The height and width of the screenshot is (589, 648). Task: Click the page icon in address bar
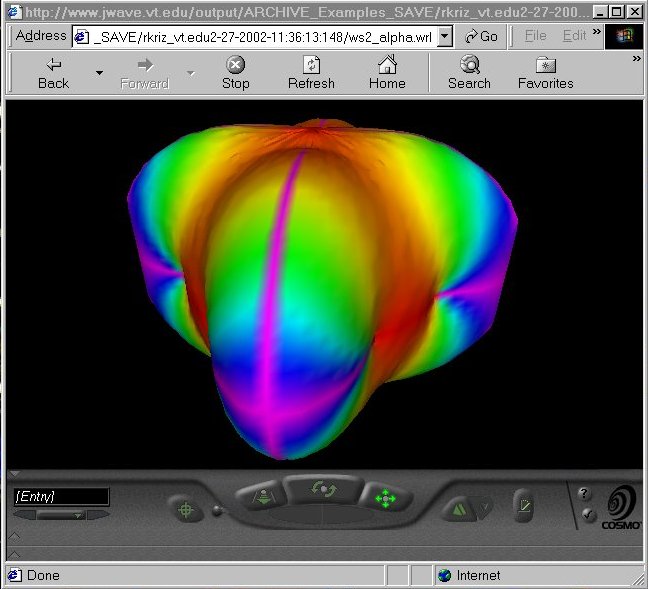pyautogui.click(x=81, y=37)
